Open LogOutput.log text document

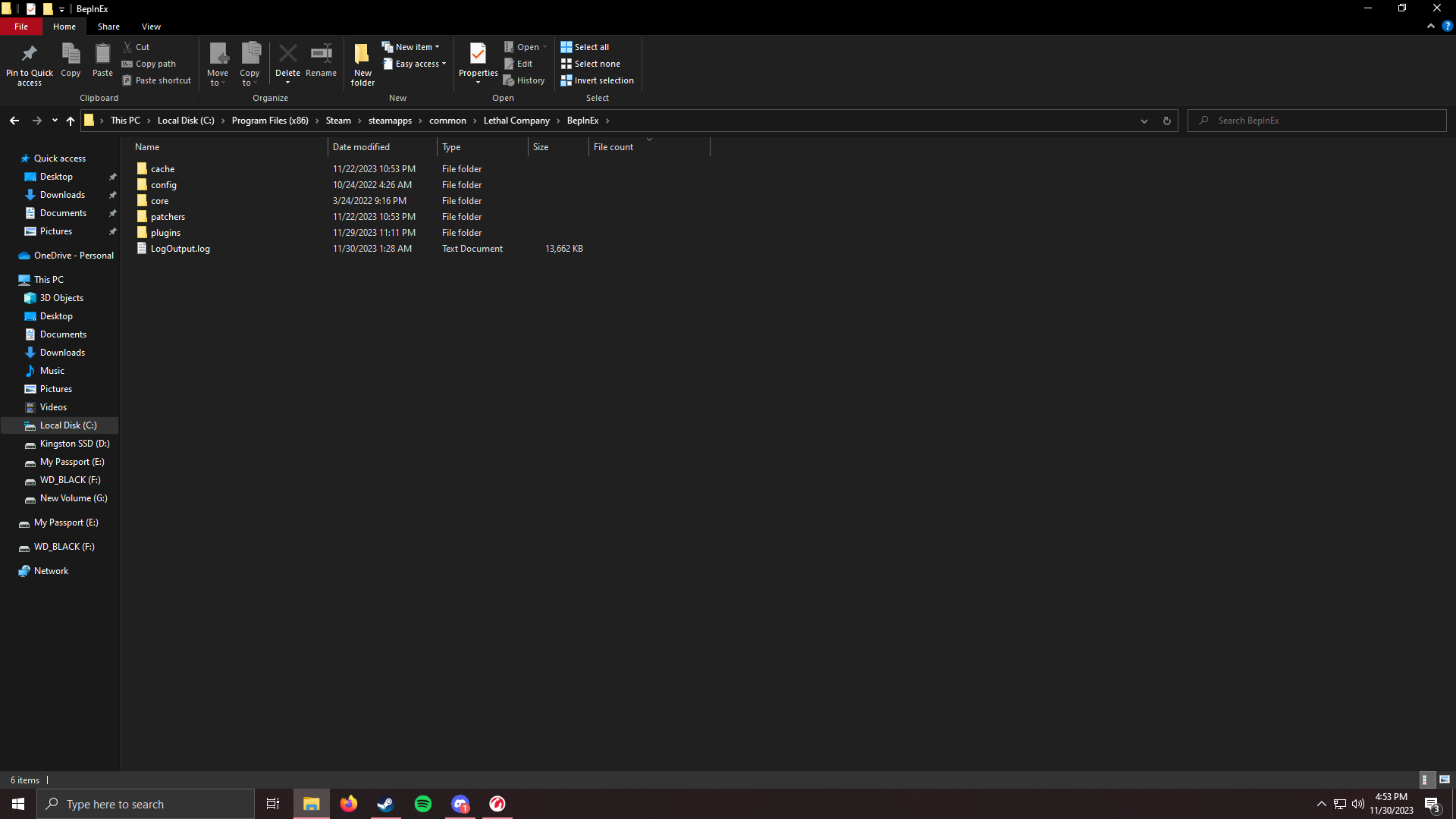tap(180, 248)
